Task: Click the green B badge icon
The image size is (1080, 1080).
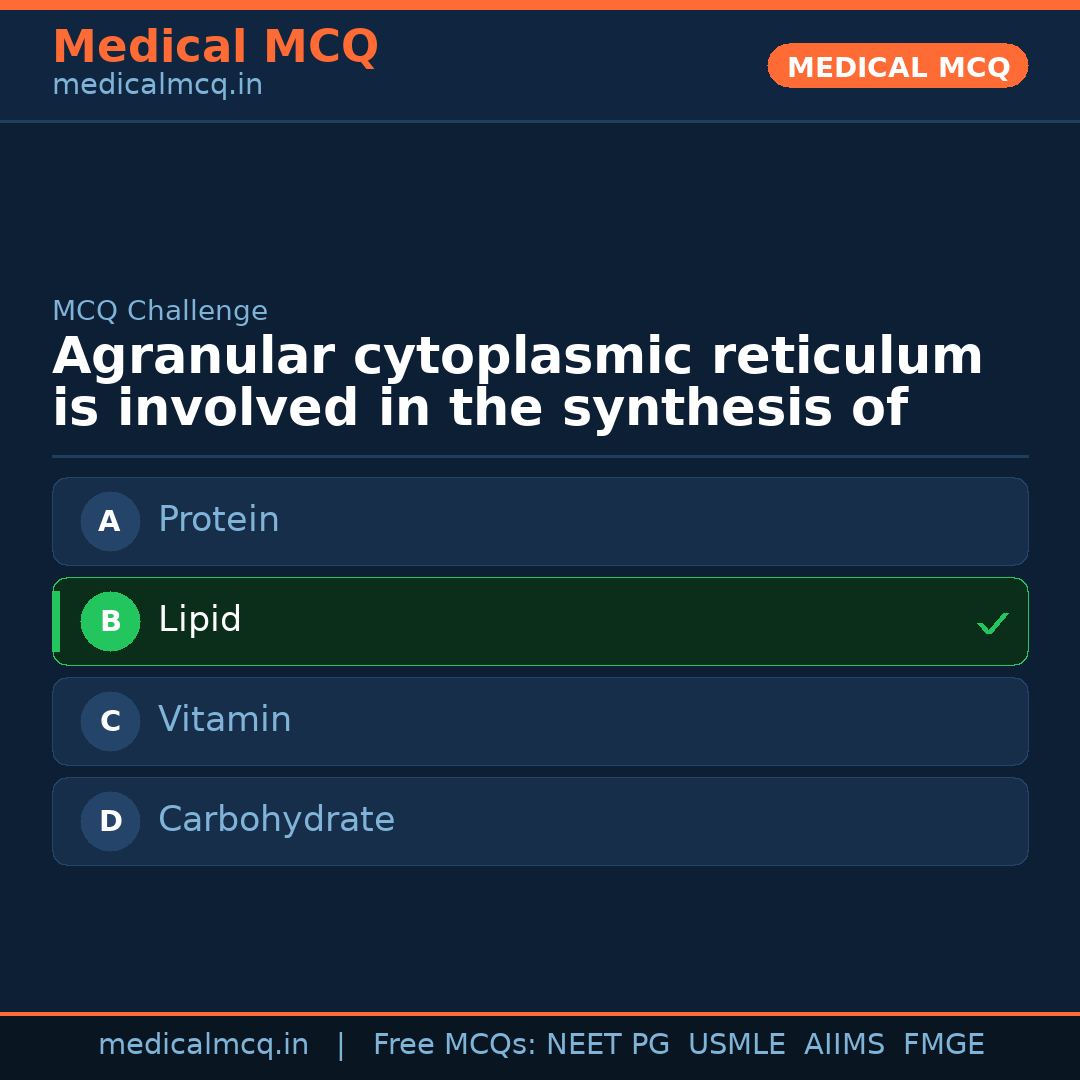Action: pos(110,621)
